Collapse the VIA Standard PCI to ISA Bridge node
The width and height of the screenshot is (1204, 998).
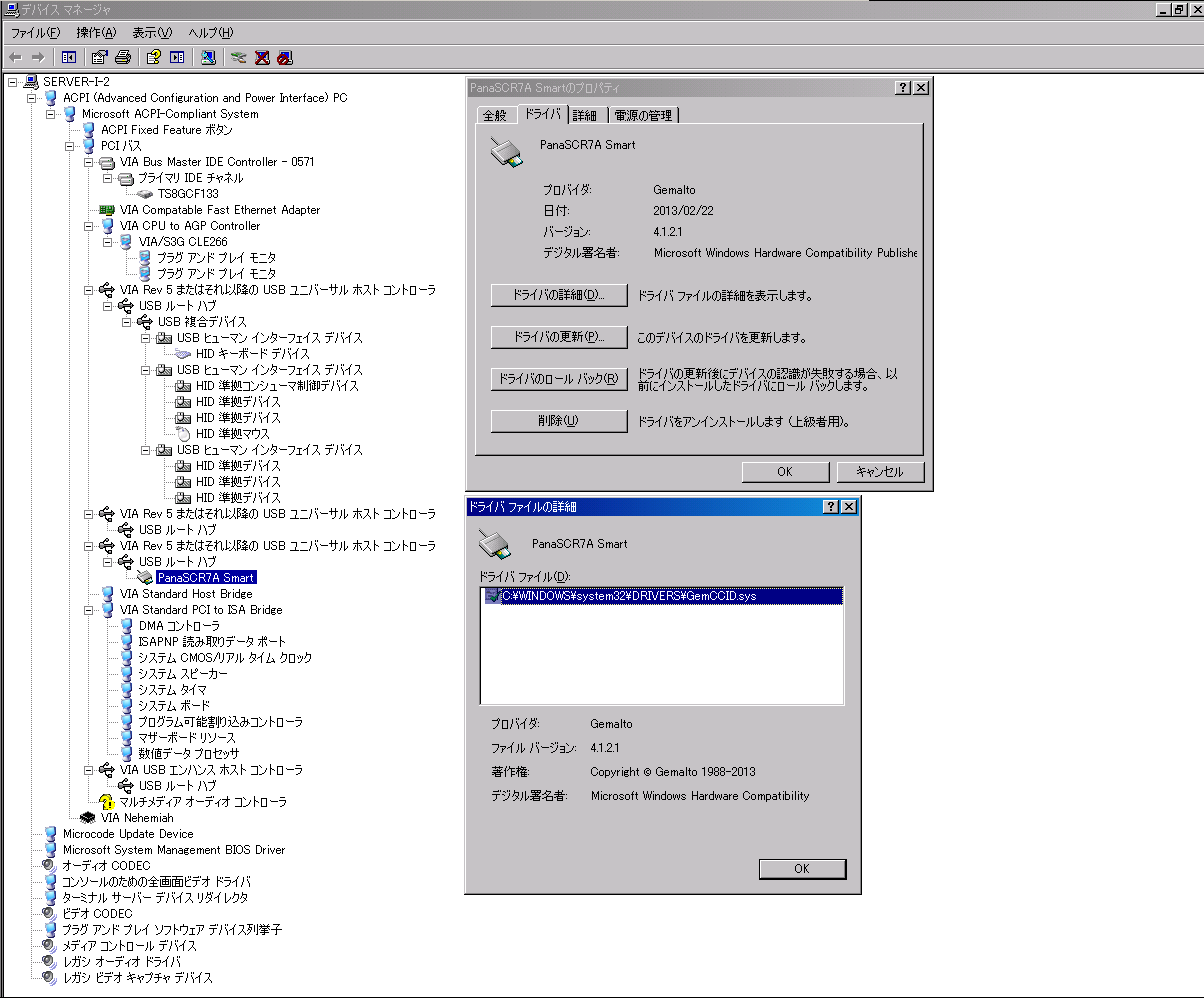coord(89,610)
